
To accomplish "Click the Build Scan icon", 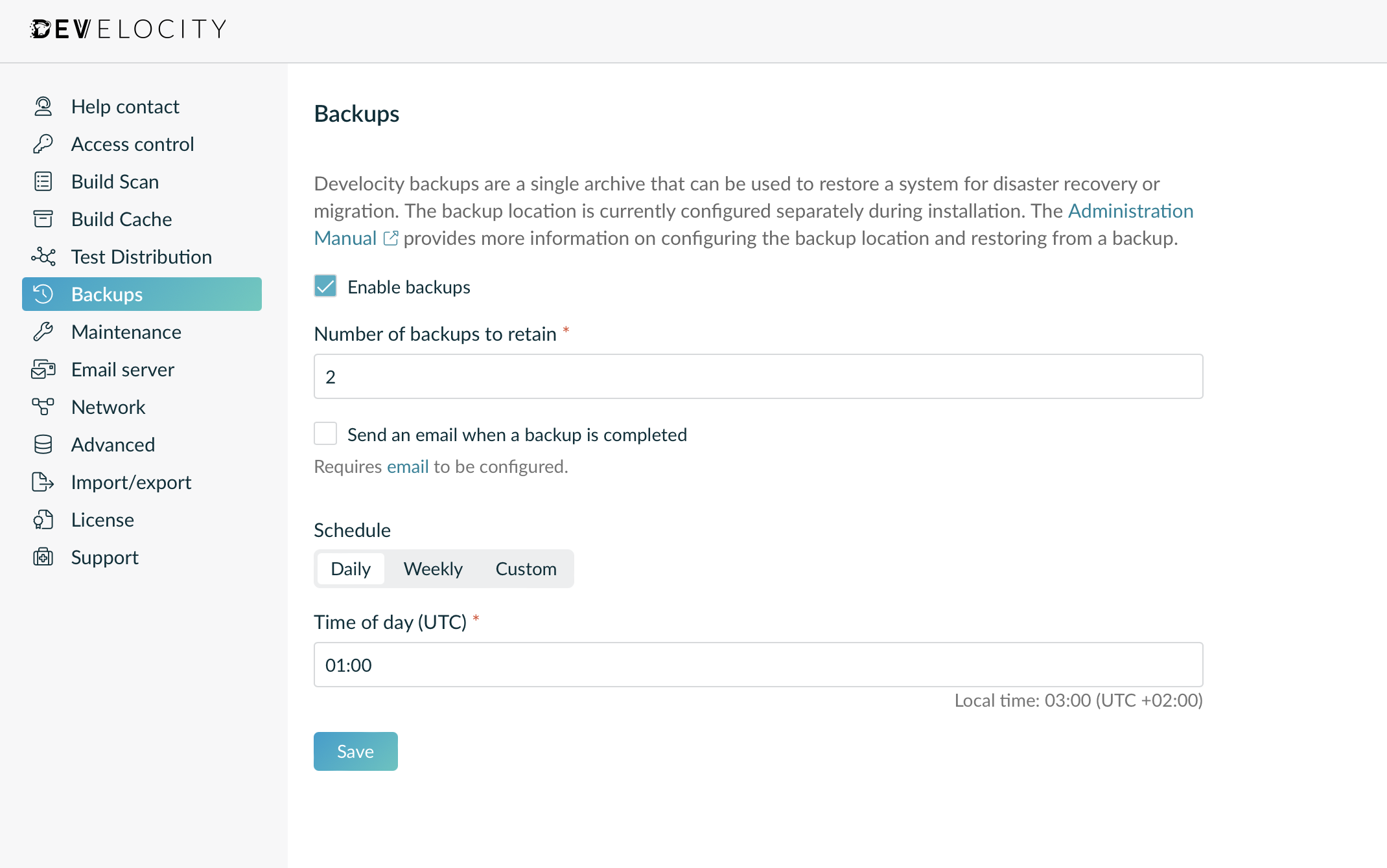I will click(43, 181).
